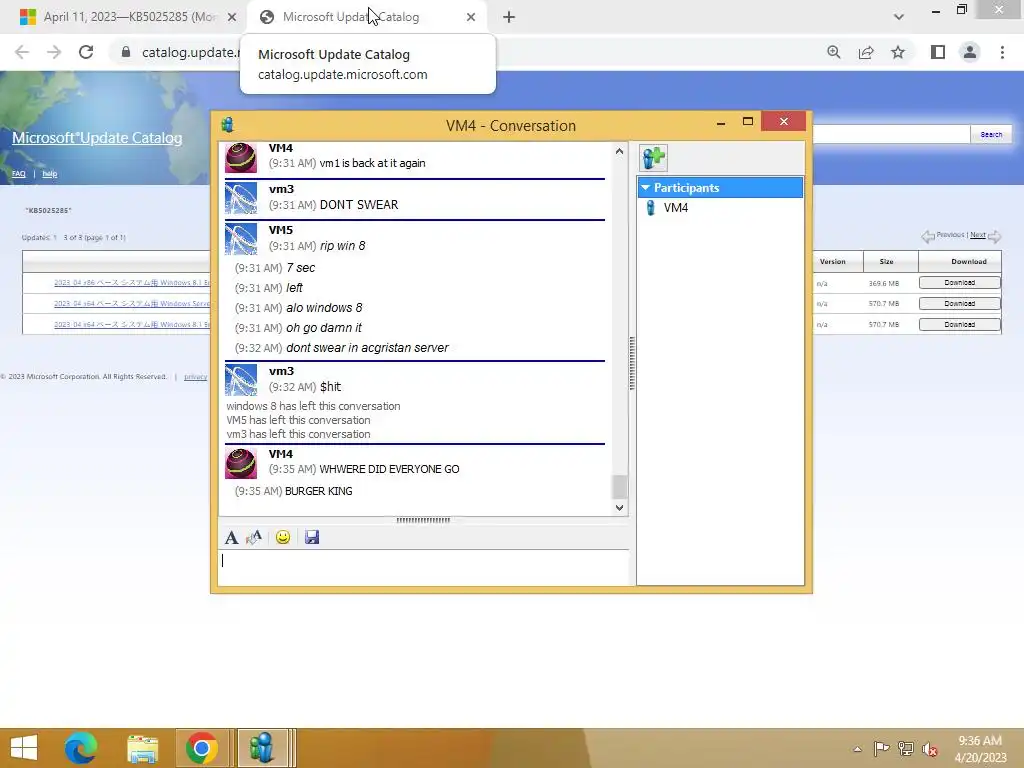Download the second 570.7 MB update row
The width and height of the screenshot is (1024, 768).
click(959, 304)
